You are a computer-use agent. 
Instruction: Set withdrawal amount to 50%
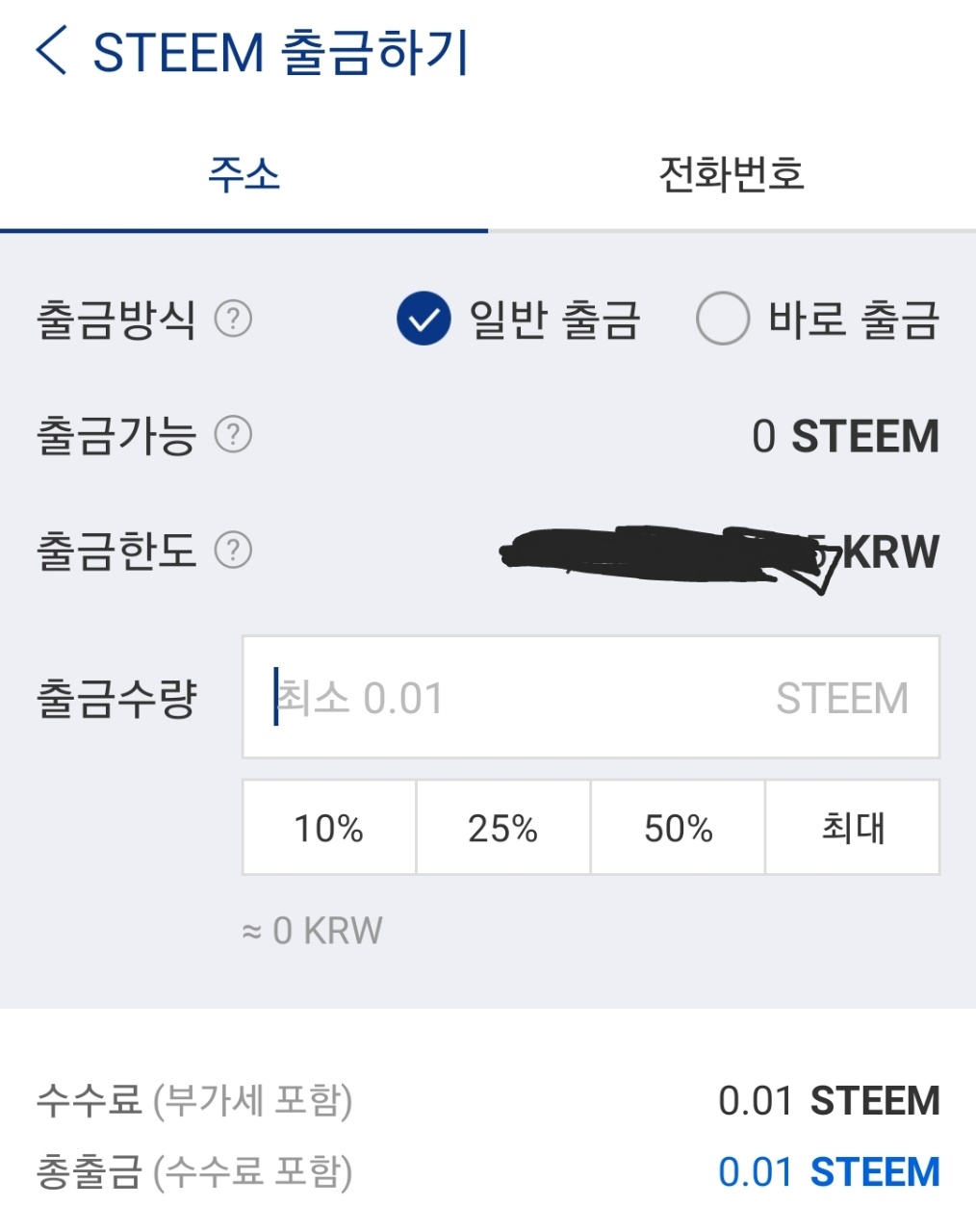[678, 828]
